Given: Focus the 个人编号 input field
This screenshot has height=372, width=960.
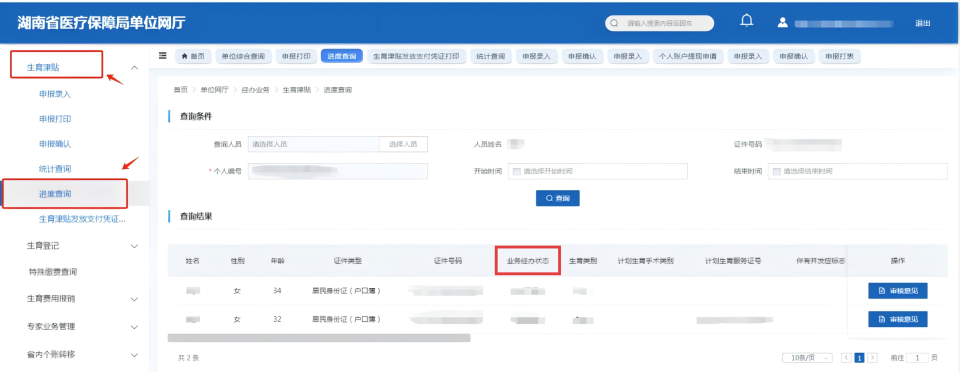Looking at the screenshot, I should [x=337, y=171].
